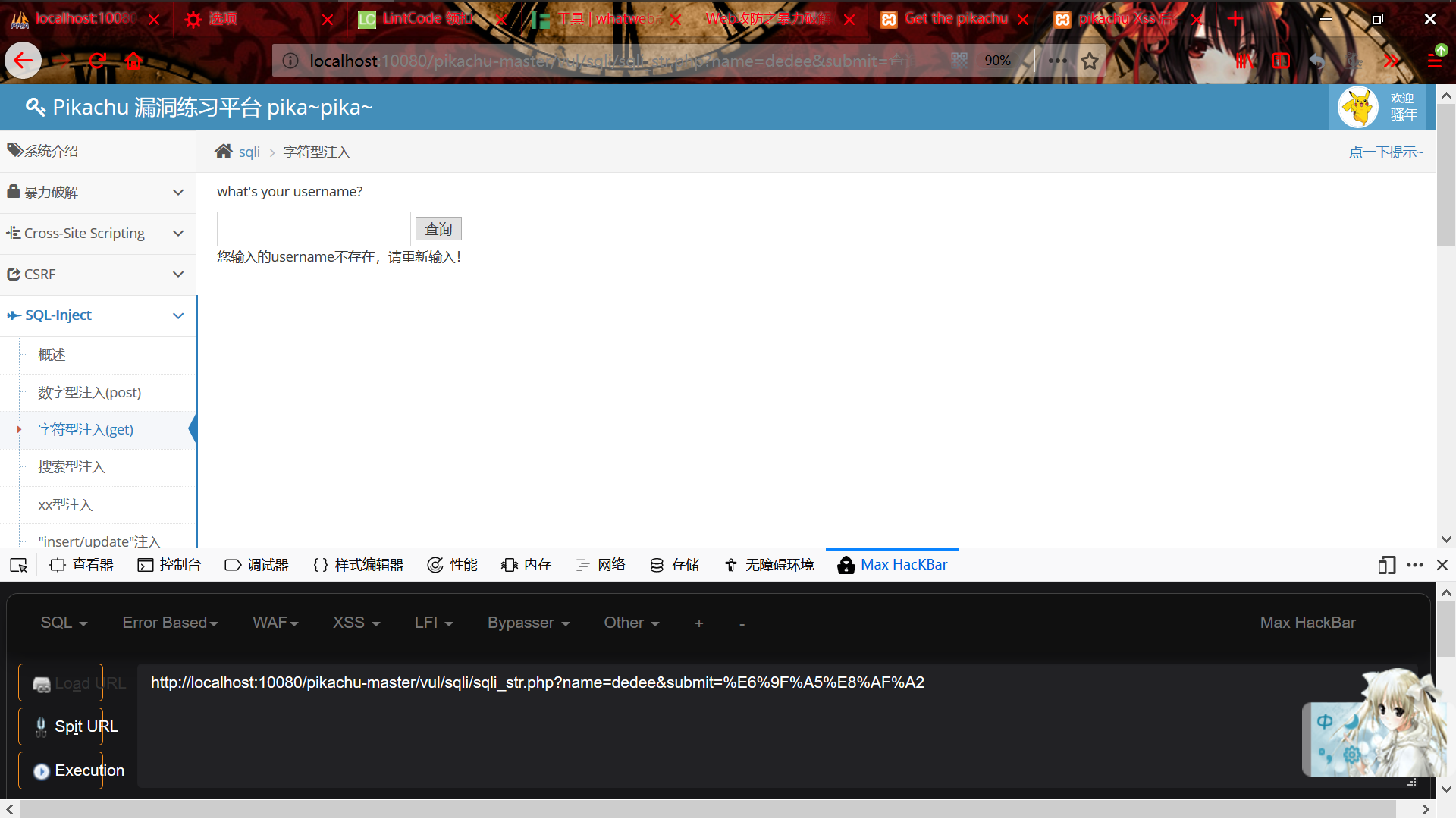The height and width of the screenshot is (819, 1456).
Task: Open the SQL dropdown in HackBar
Action: [64, 623]
